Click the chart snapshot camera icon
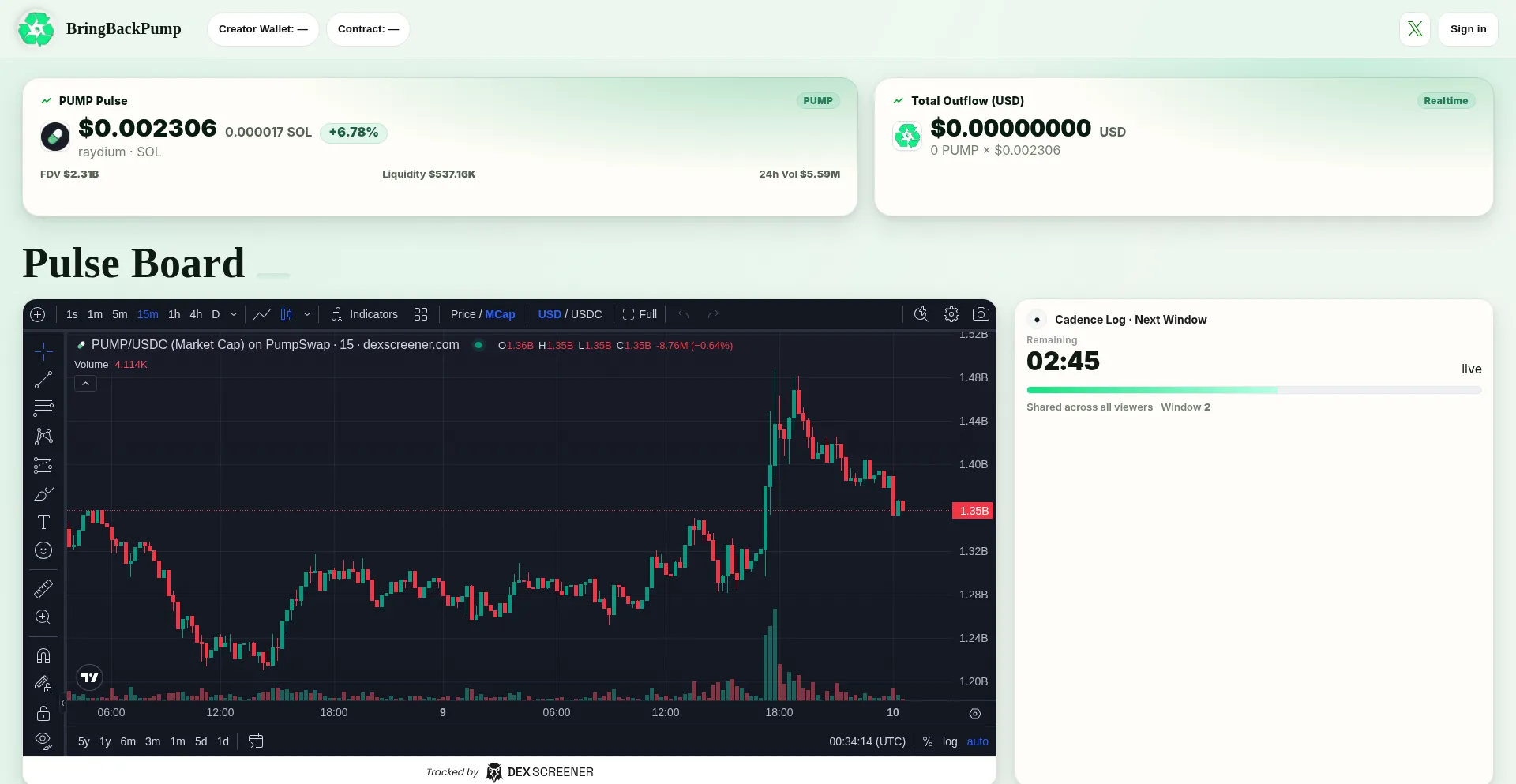This screenshot has width=1516, height=784. pos(981,314)
